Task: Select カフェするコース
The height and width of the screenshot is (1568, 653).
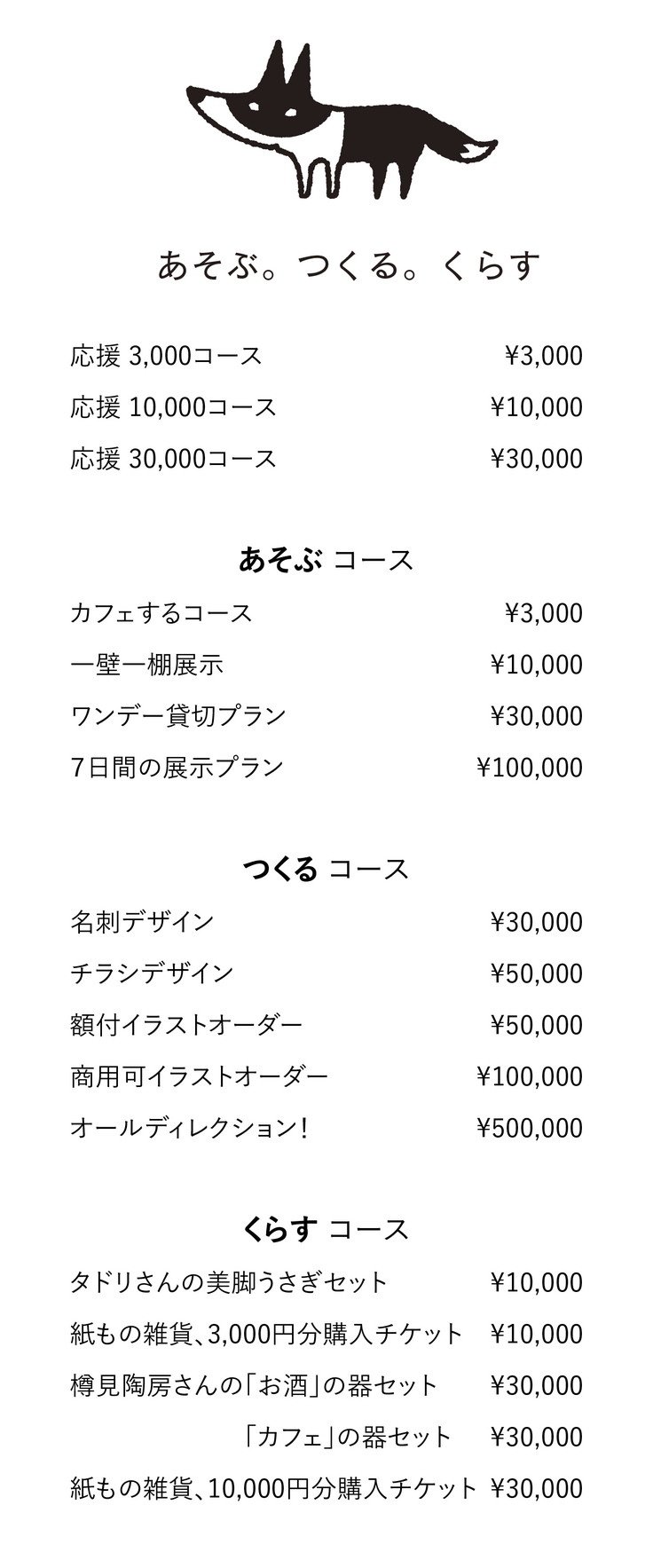Action: pos(161,613)
